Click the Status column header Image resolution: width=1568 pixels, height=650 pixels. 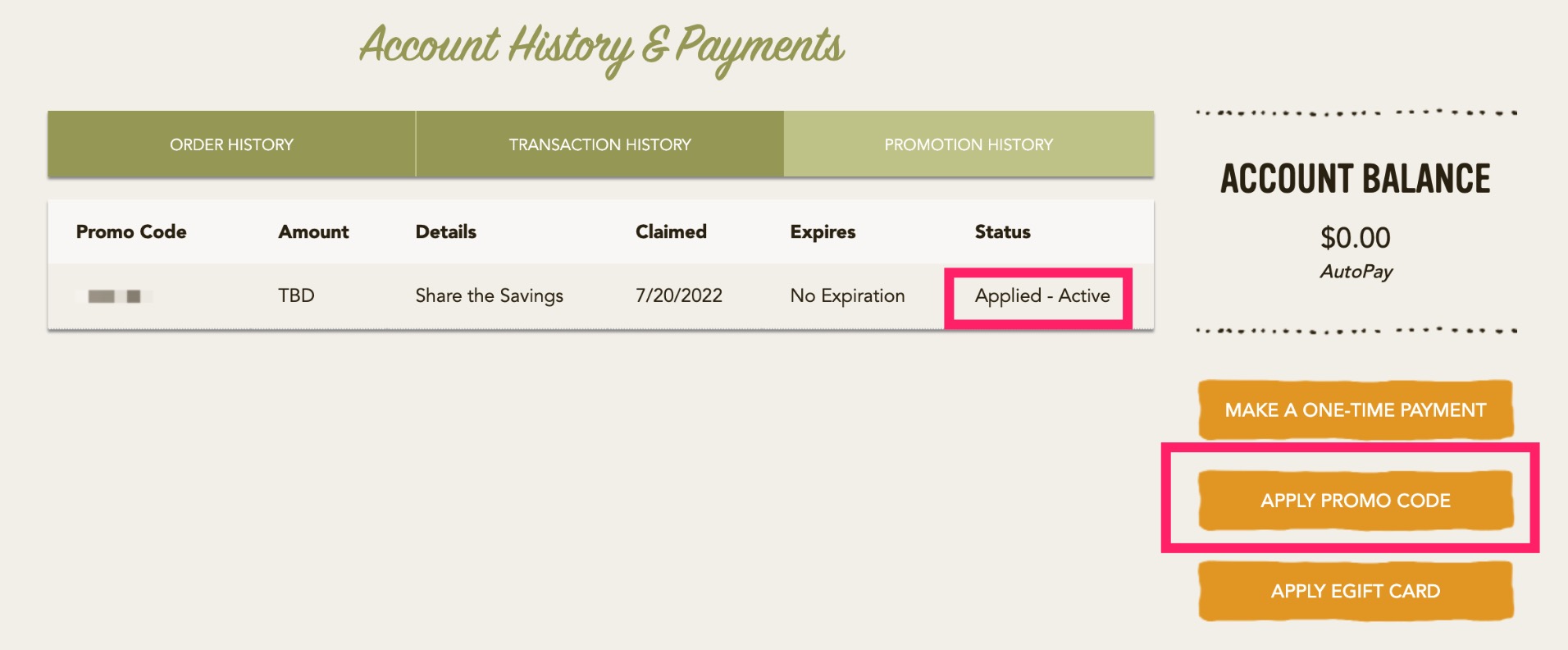click(1002, 232)
